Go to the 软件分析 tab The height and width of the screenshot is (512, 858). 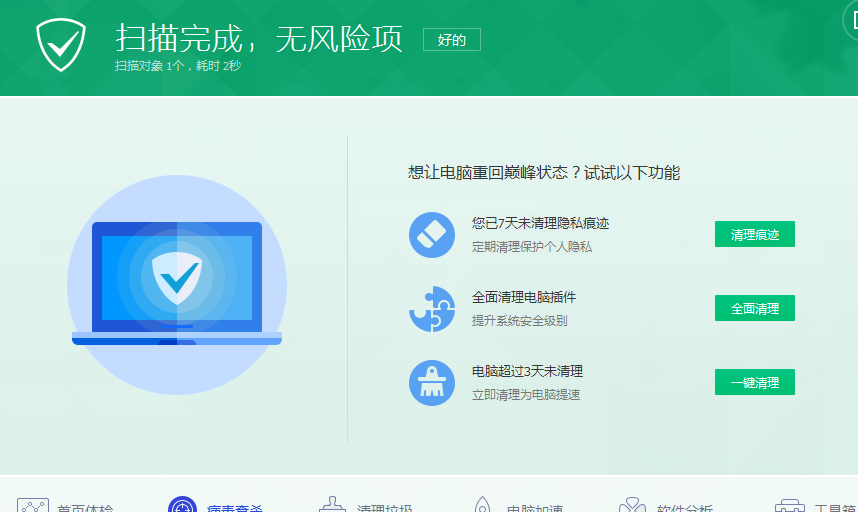pyautogui.click(x=665, y=505)
